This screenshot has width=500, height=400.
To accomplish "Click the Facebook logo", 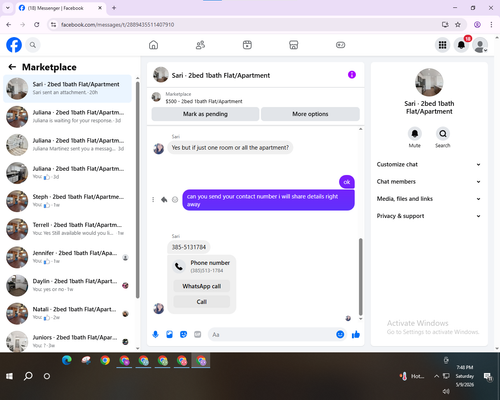I will [x=14, y=45].
